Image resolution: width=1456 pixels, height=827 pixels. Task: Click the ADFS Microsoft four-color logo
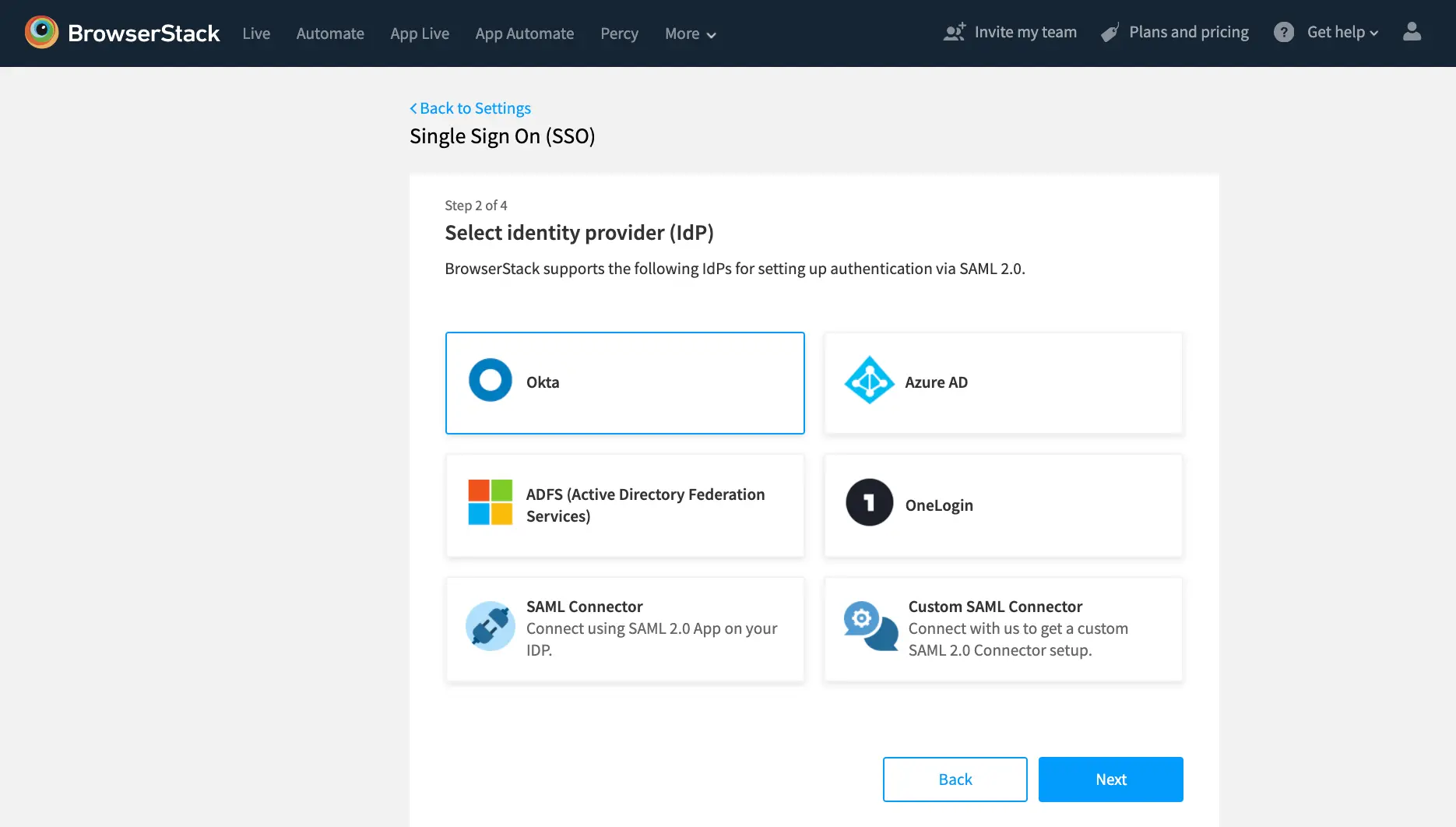pos(490,503)
